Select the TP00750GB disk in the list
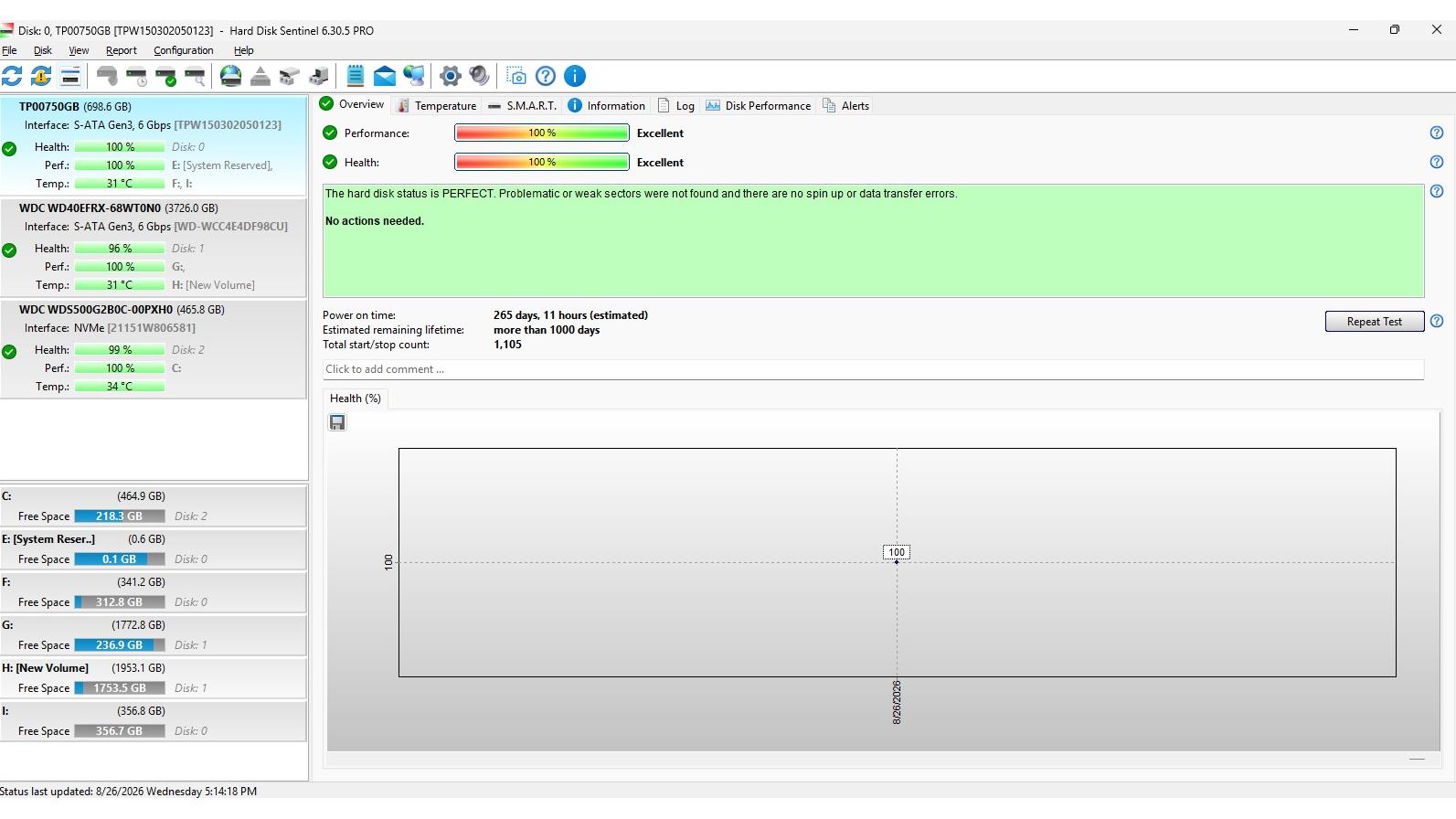Viewport: 1456px width, 819px height. 154,144
